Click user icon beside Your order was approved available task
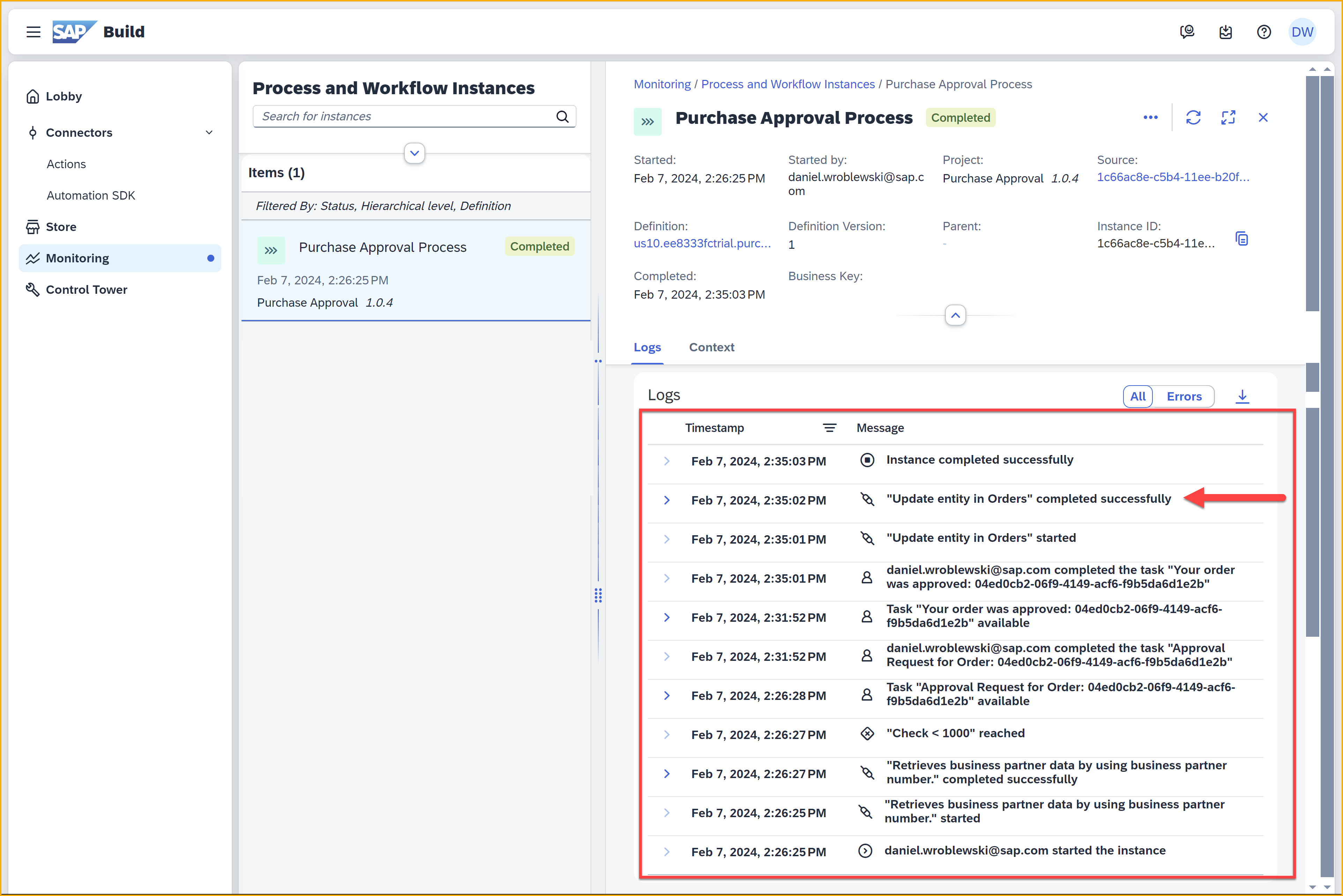Image resolution: width=1343 pixels, height=896 pixels. tap(866, 617)
